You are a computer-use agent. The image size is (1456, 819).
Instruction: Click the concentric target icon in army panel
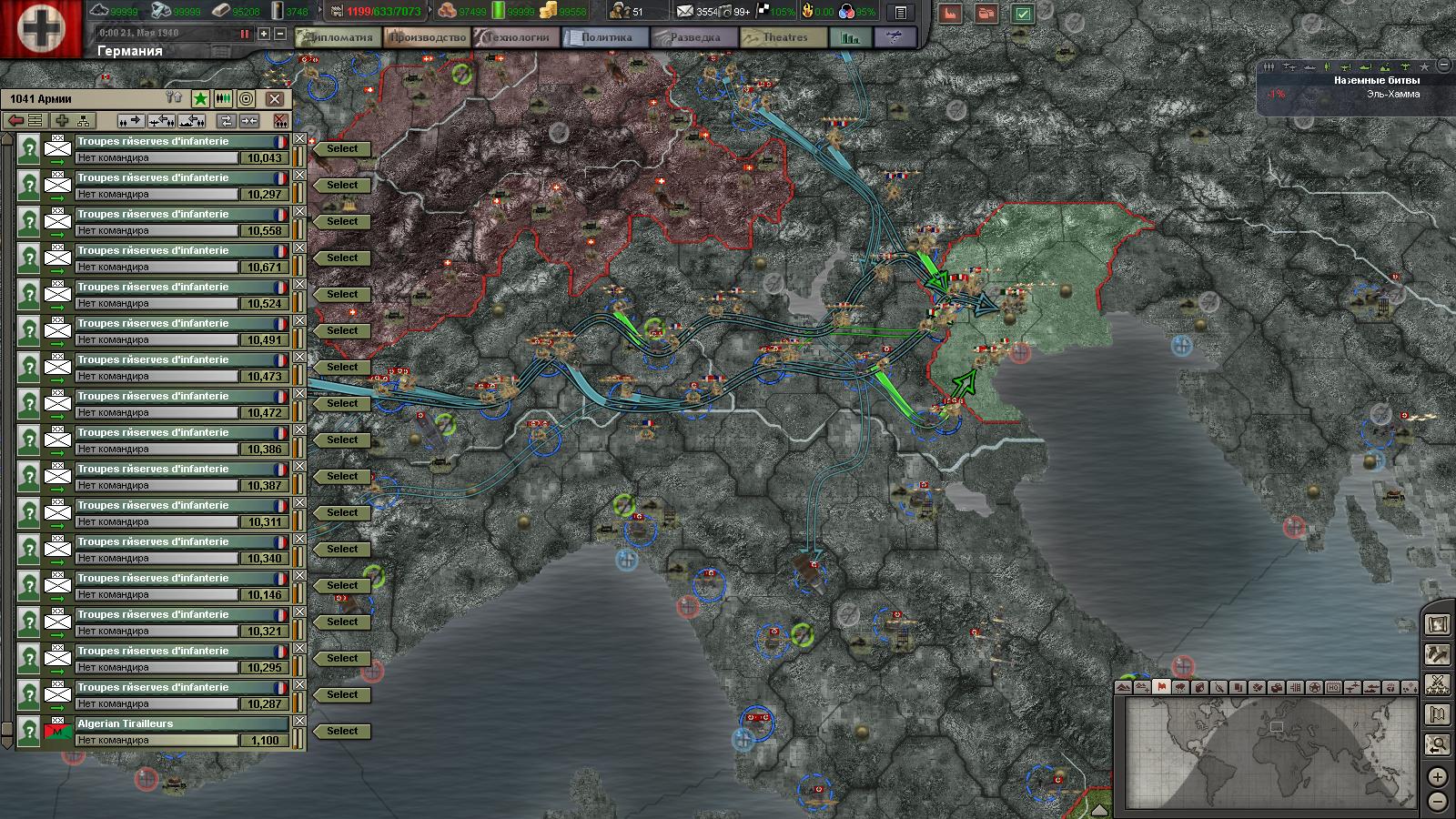point(246,98)
